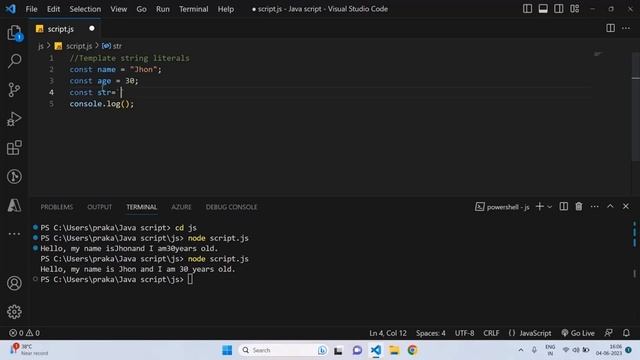Open errors and warnings count in status bar
This screenshot has height=360, width=640.
[x=24, y=333]
